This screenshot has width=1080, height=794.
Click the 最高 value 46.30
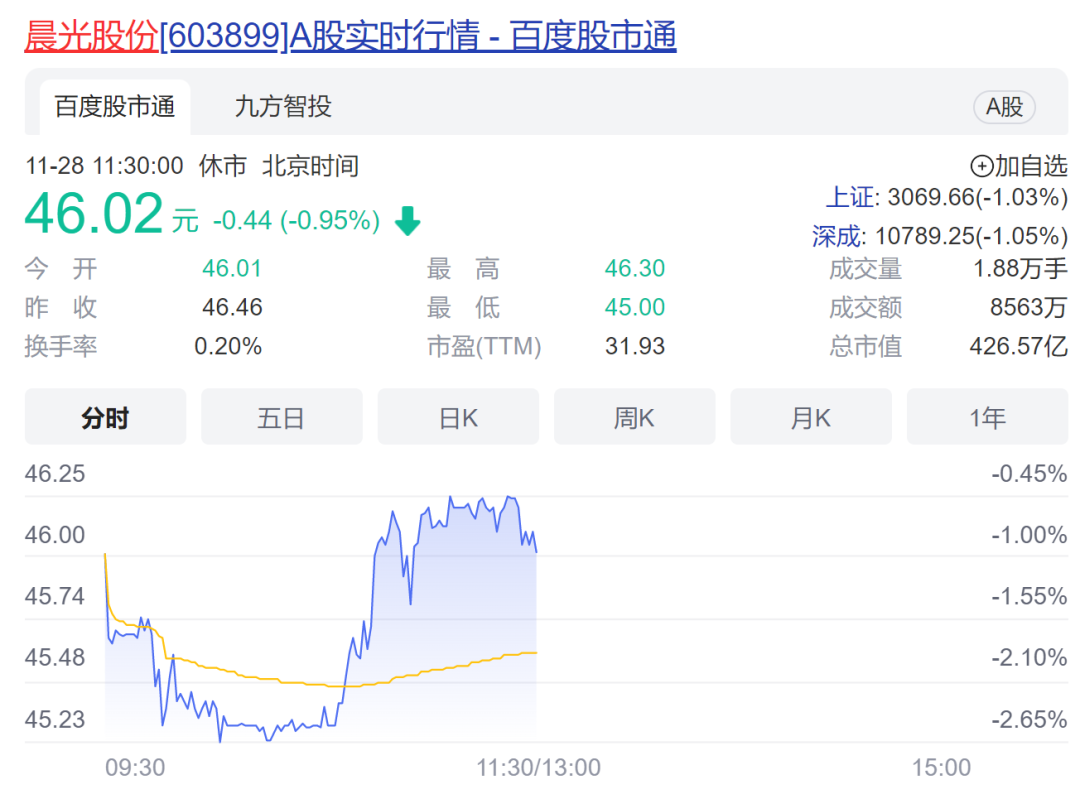635,269
